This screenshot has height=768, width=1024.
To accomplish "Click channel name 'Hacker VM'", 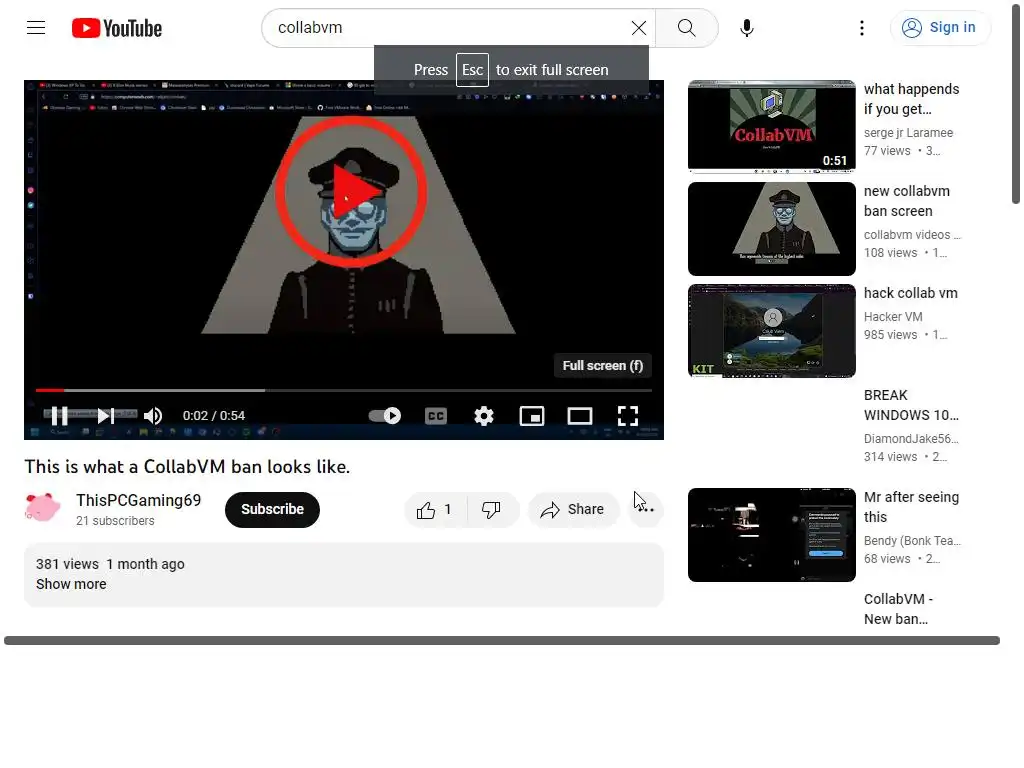I will [x=893, y=317].
